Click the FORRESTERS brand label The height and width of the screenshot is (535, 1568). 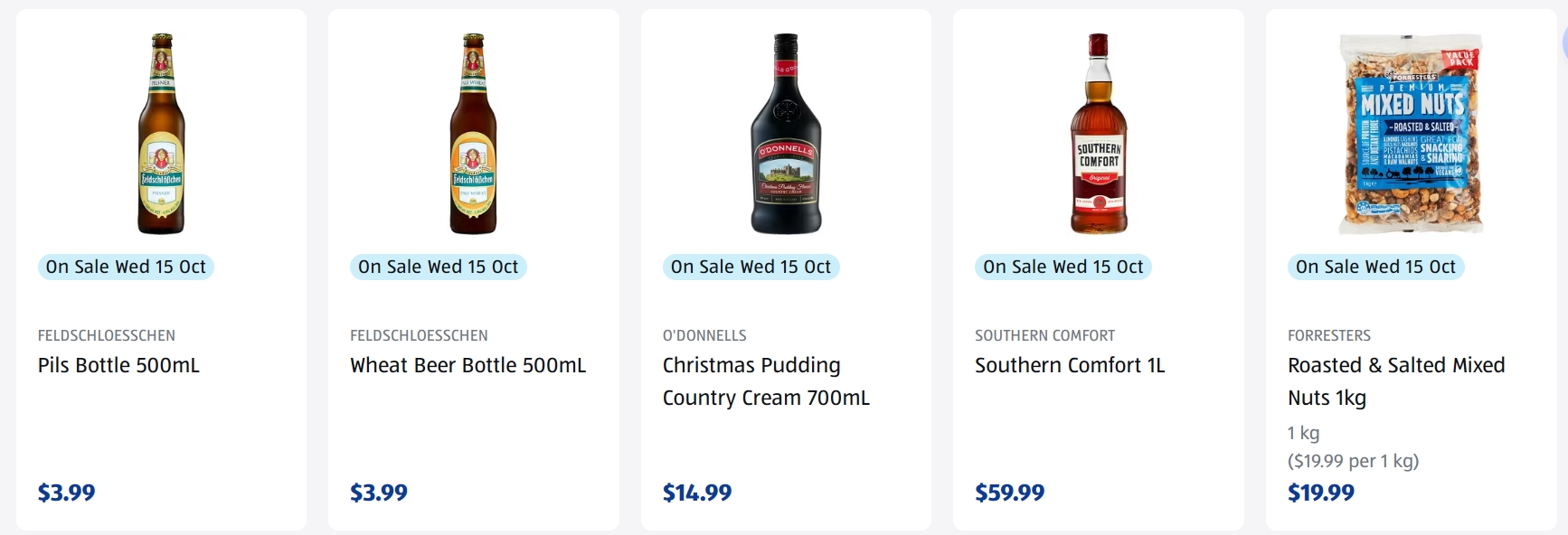point(1329,335)
